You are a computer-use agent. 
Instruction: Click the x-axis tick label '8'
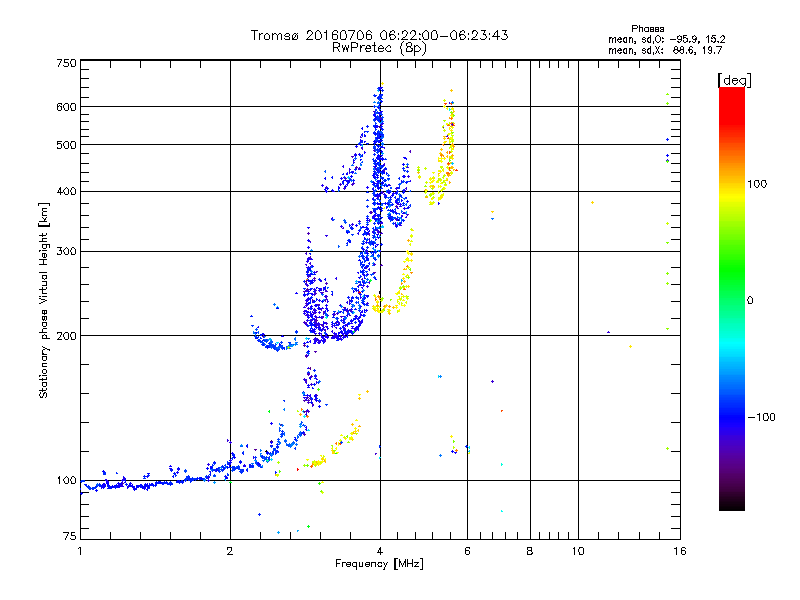(x=530, y=551)
